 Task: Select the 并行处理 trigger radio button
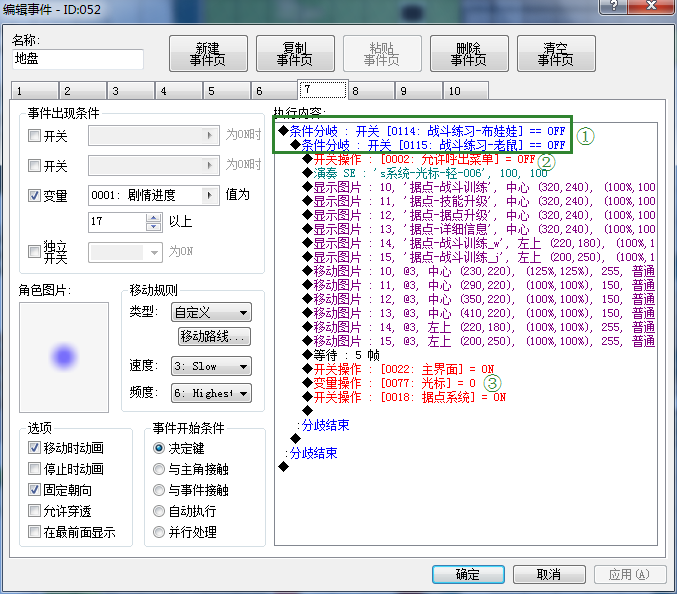159,532
